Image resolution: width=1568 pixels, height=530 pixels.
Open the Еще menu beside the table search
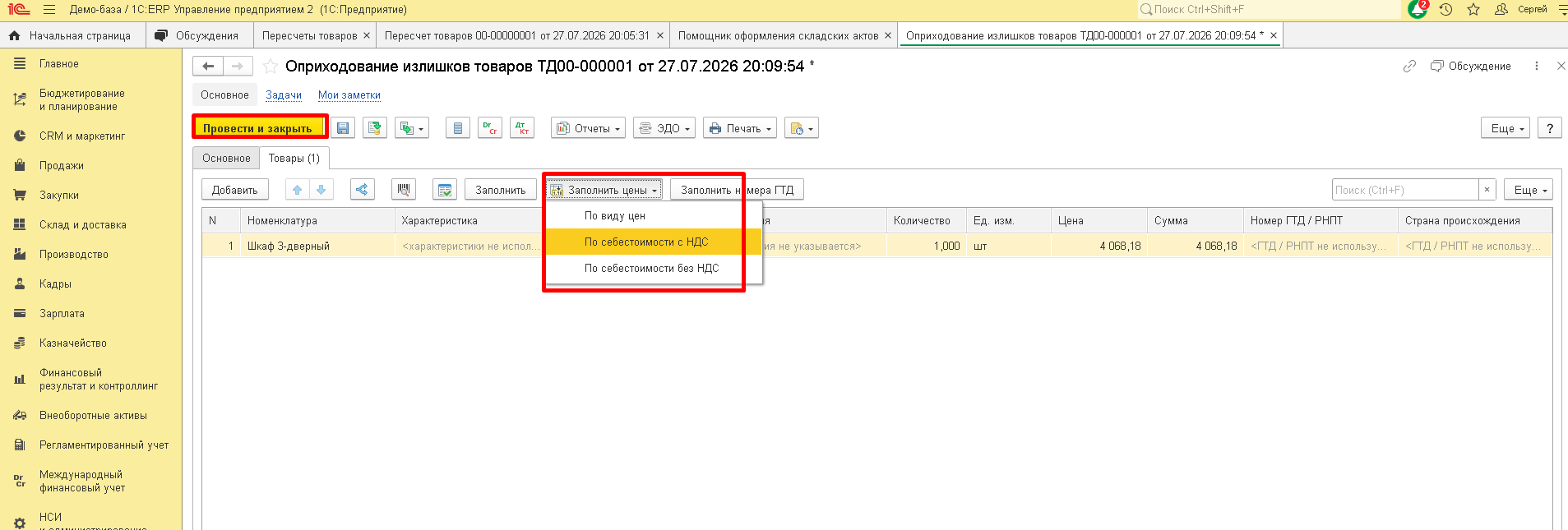pos(1529,190)
